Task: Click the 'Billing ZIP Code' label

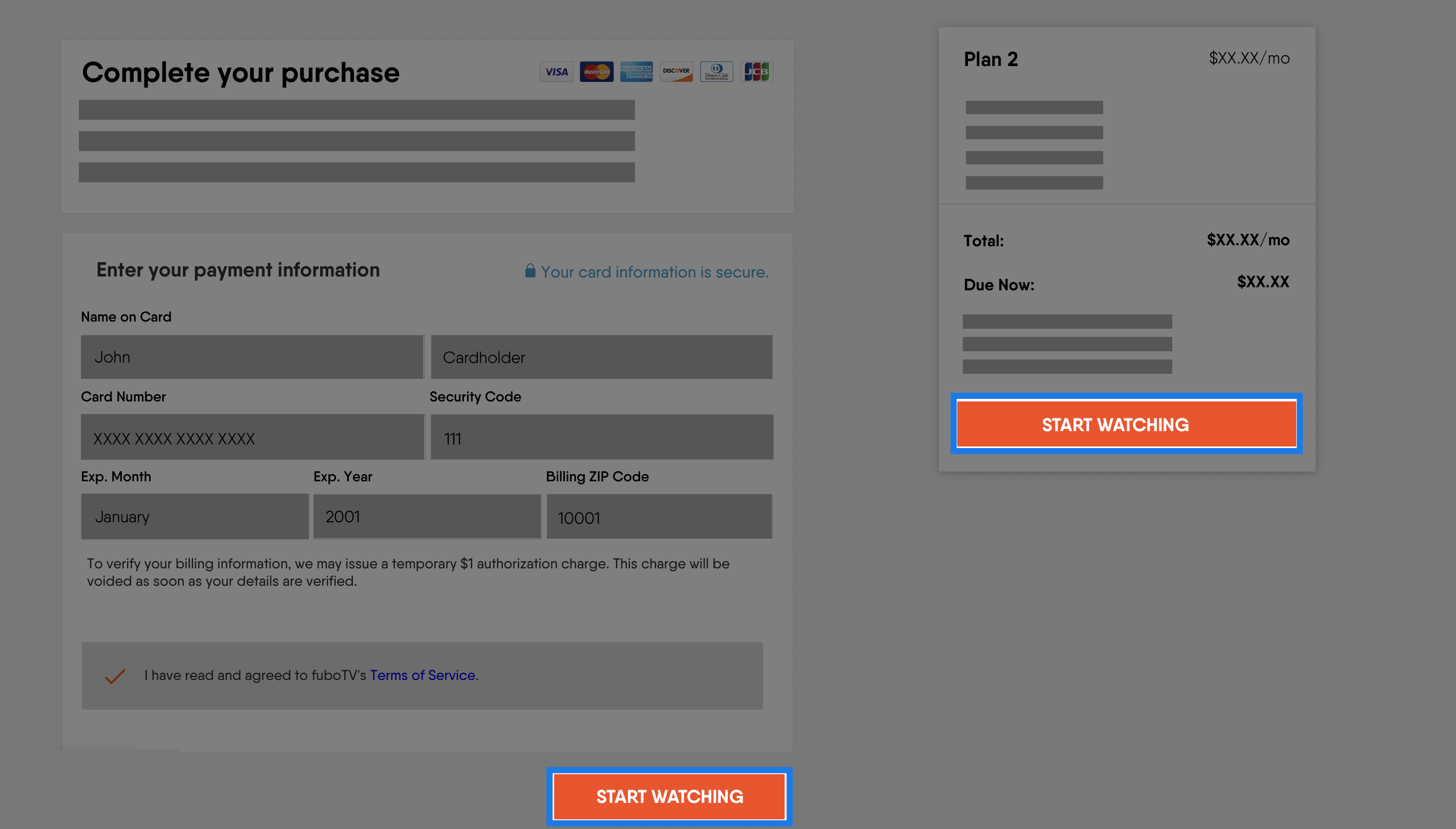Action: point(597,477)
